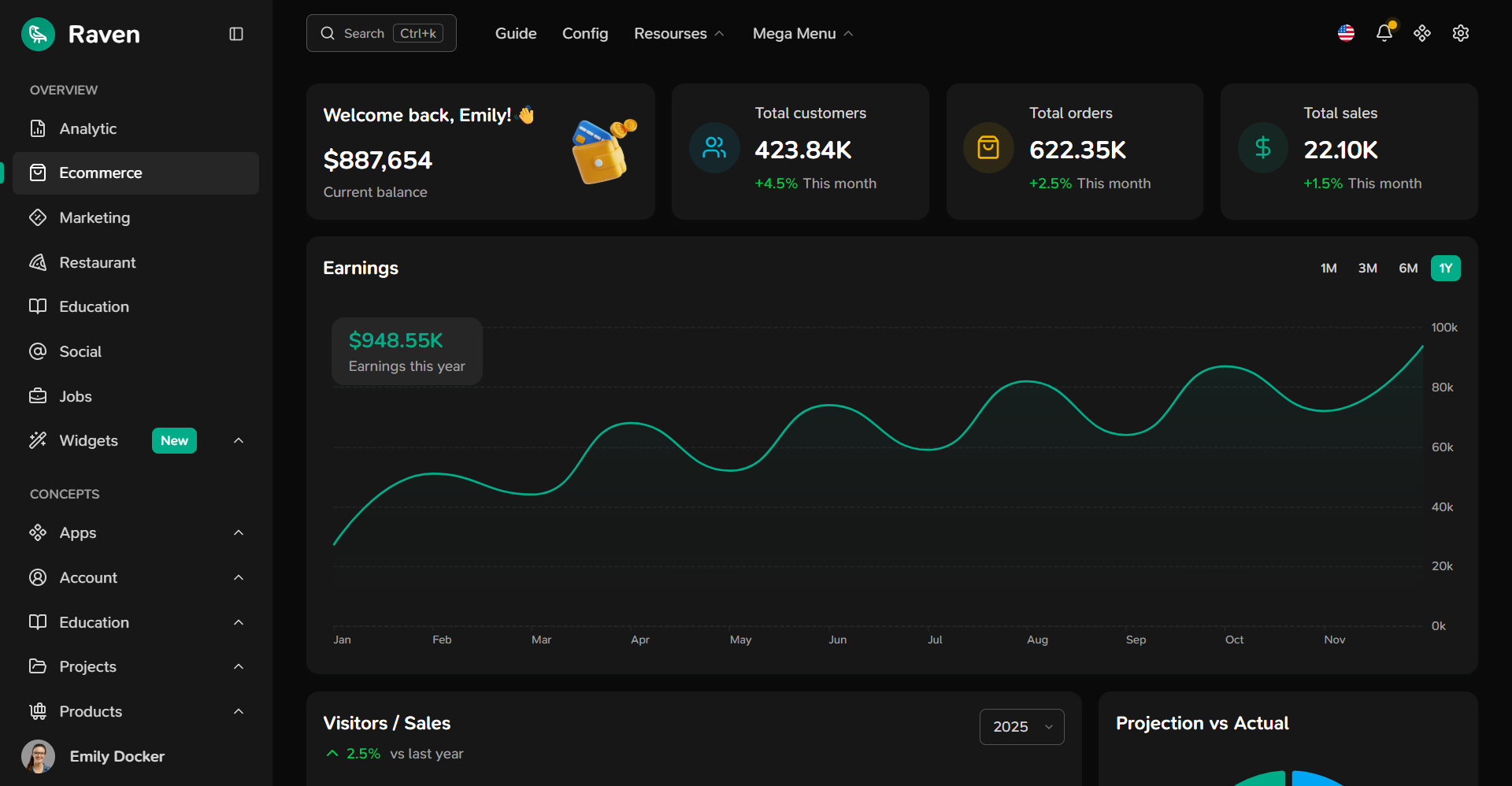Screen dimensions: 1512x786
Task: Click the Raven brand name
Action: click(104, 34)
